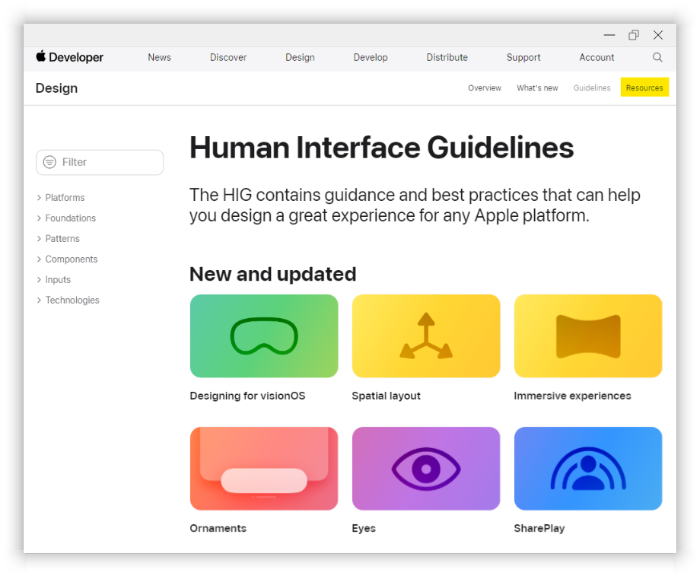Close the window with X
This screenshot has width=700, height=576.
coord(658,35)
